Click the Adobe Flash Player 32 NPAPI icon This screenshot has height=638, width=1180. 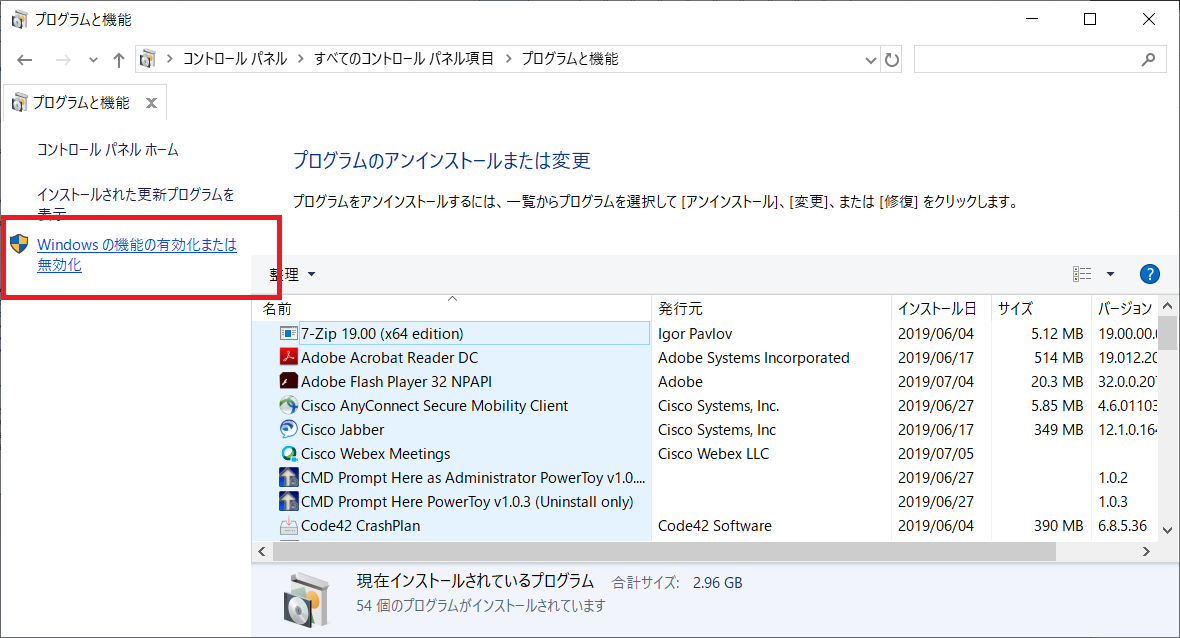(288, 381)
